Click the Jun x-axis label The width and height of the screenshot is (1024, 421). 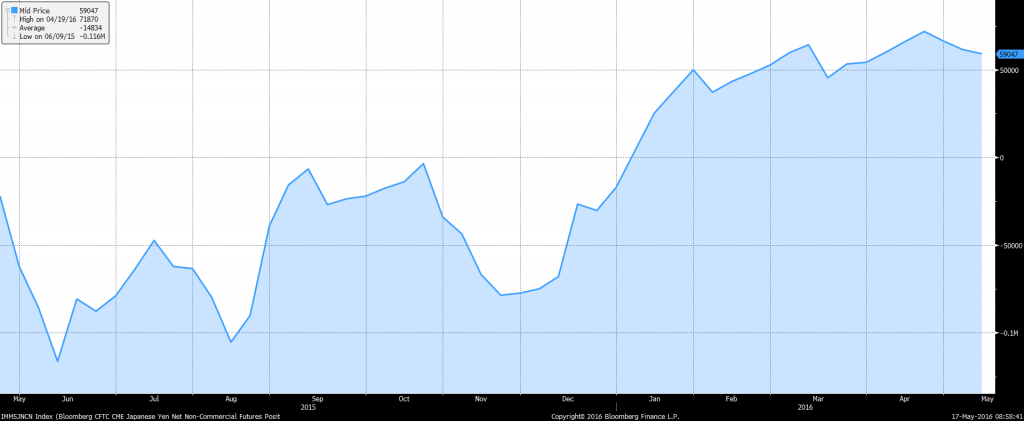click(x=67, y=399)
